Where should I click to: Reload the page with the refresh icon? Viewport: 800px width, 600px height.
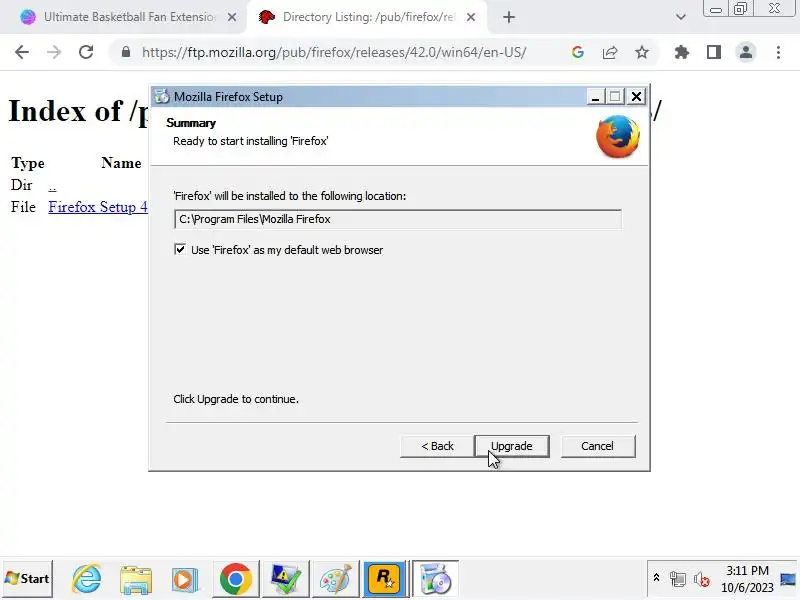[x=86, y=52]
